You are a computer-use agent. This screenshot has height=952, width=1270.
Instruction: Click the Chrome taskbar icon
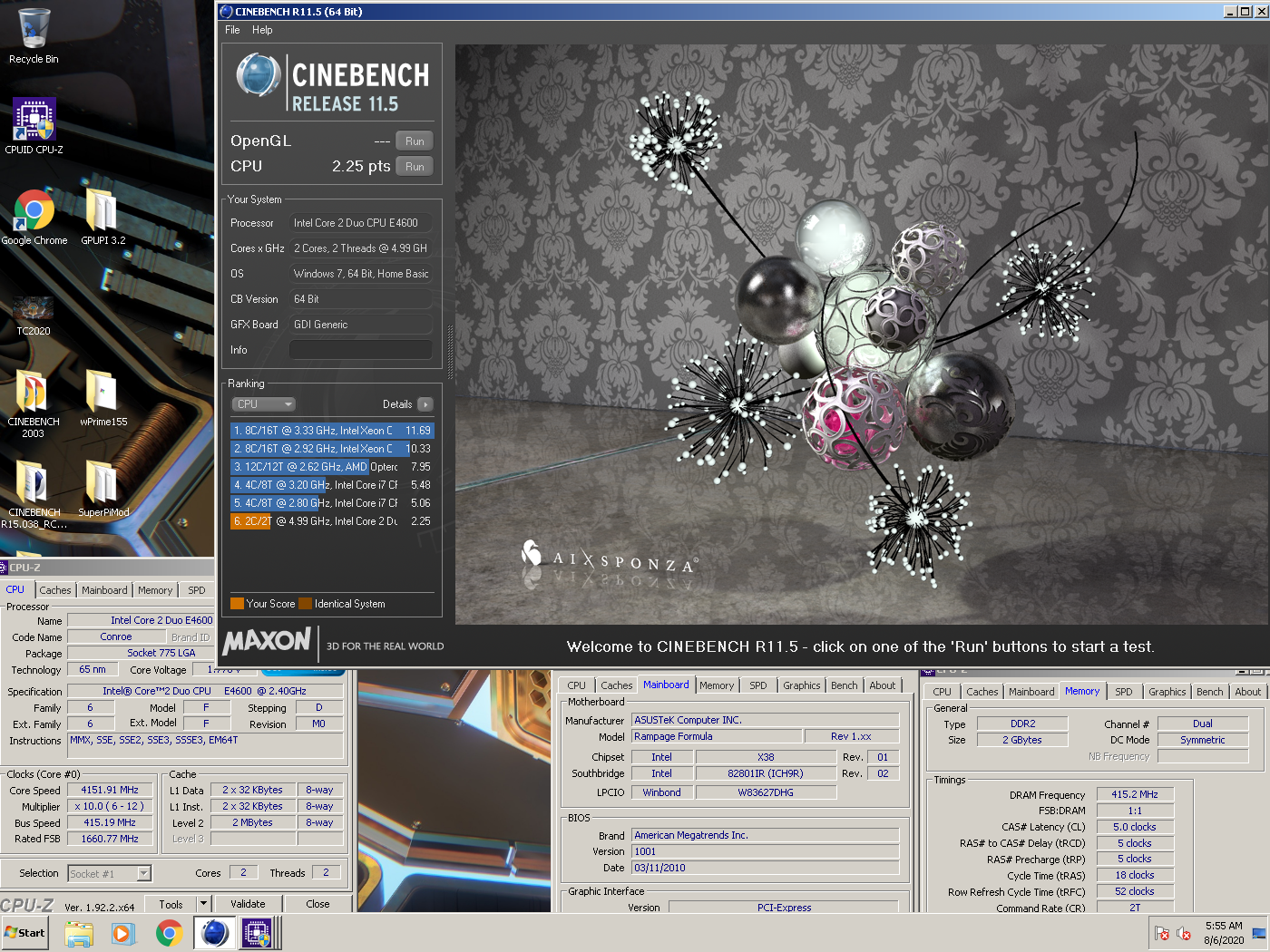click(x=169, y=933)
